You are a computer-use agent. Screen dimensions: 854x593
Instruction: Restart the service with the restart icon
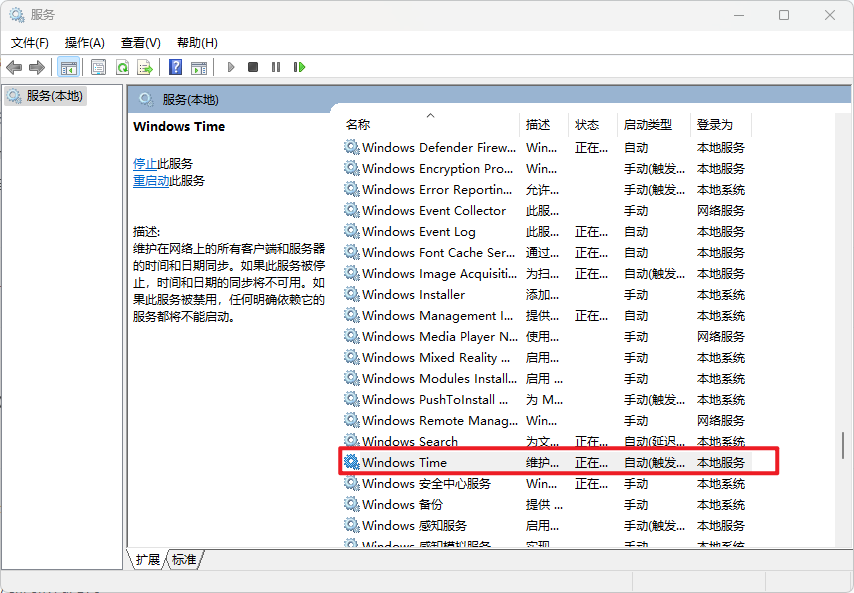299,67
